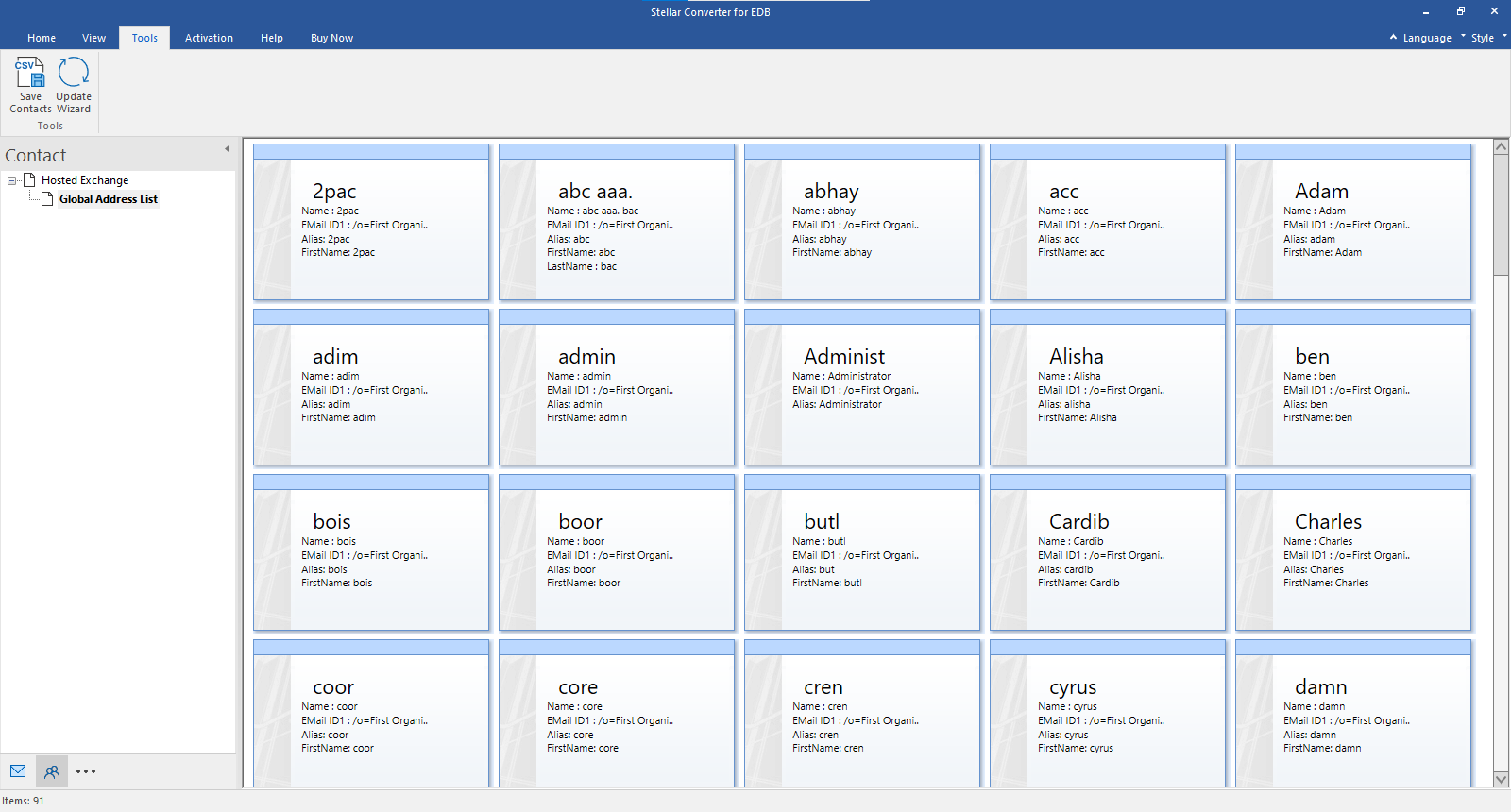Viewport: 1511px width, 812px height.
Task: Open the Adam contact card
Action: click(1353, 222)
